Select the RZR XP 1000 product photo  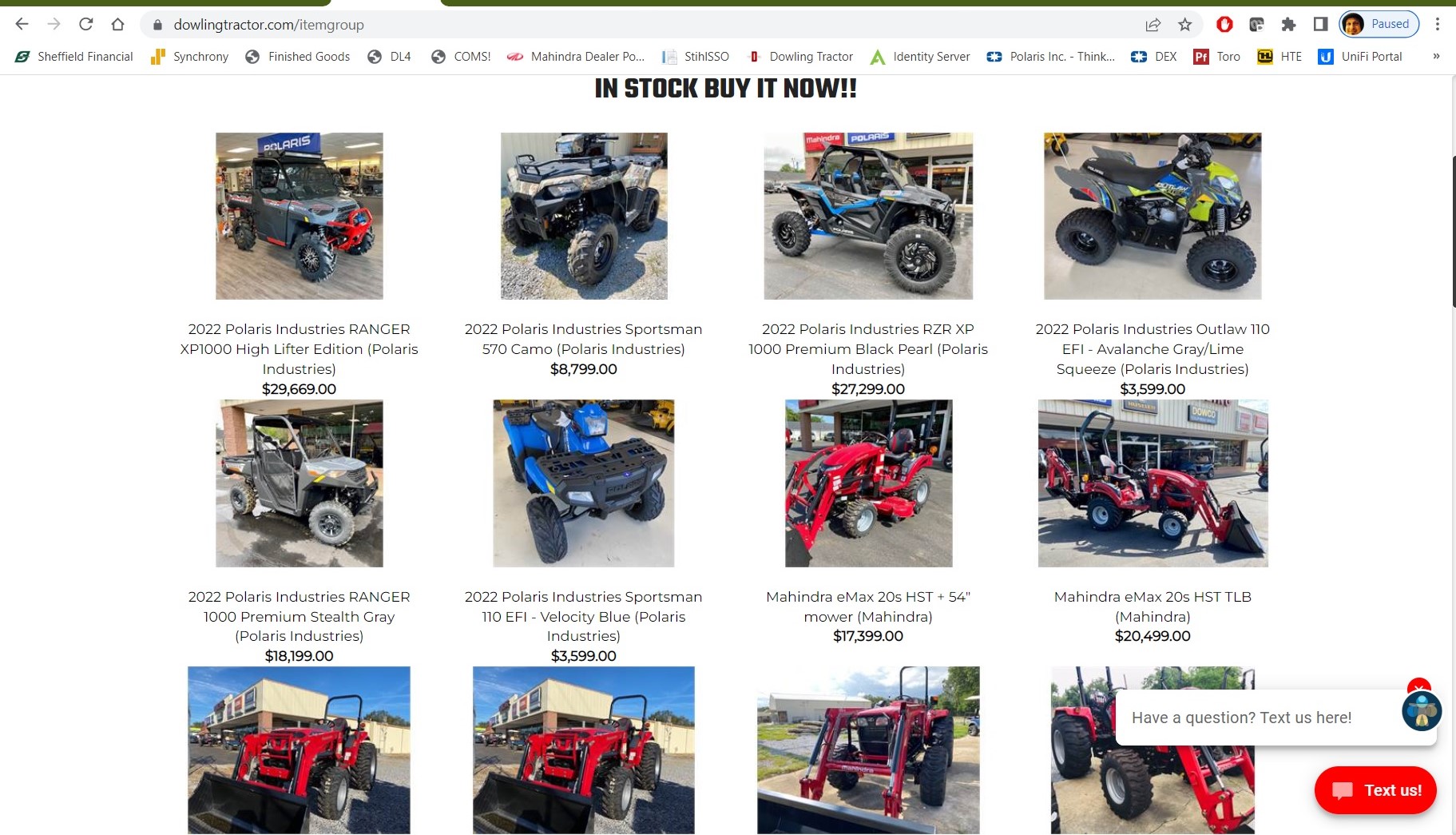pos(868,216)
